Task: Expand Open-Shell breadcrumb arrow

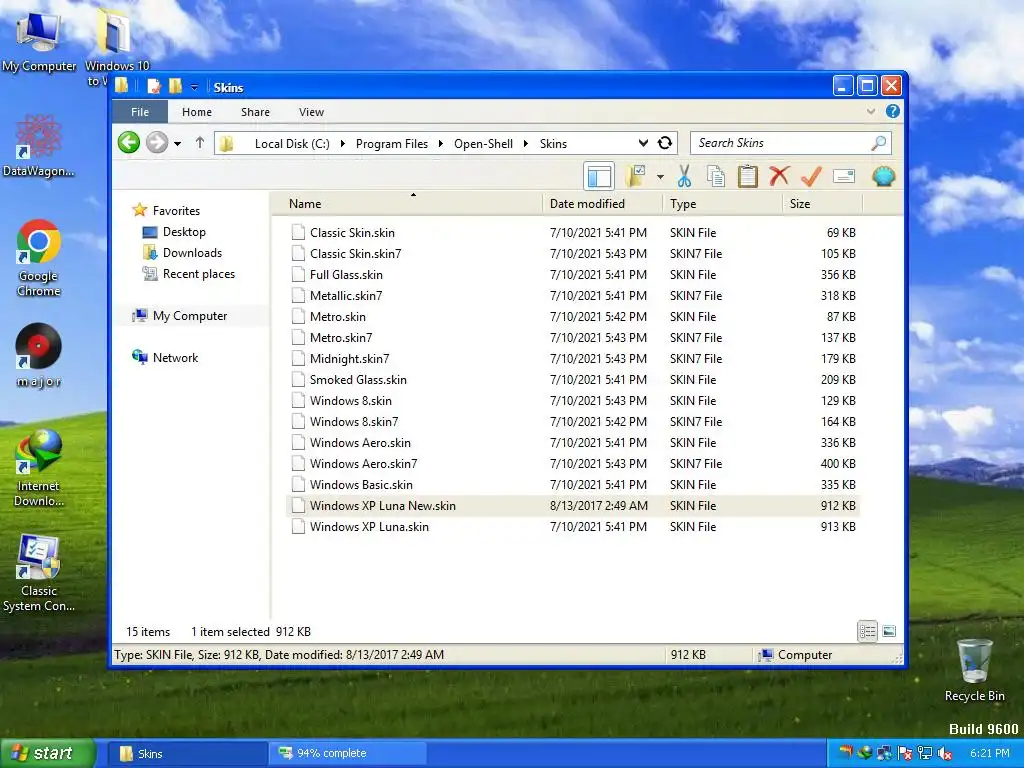Action: [526, 144]
